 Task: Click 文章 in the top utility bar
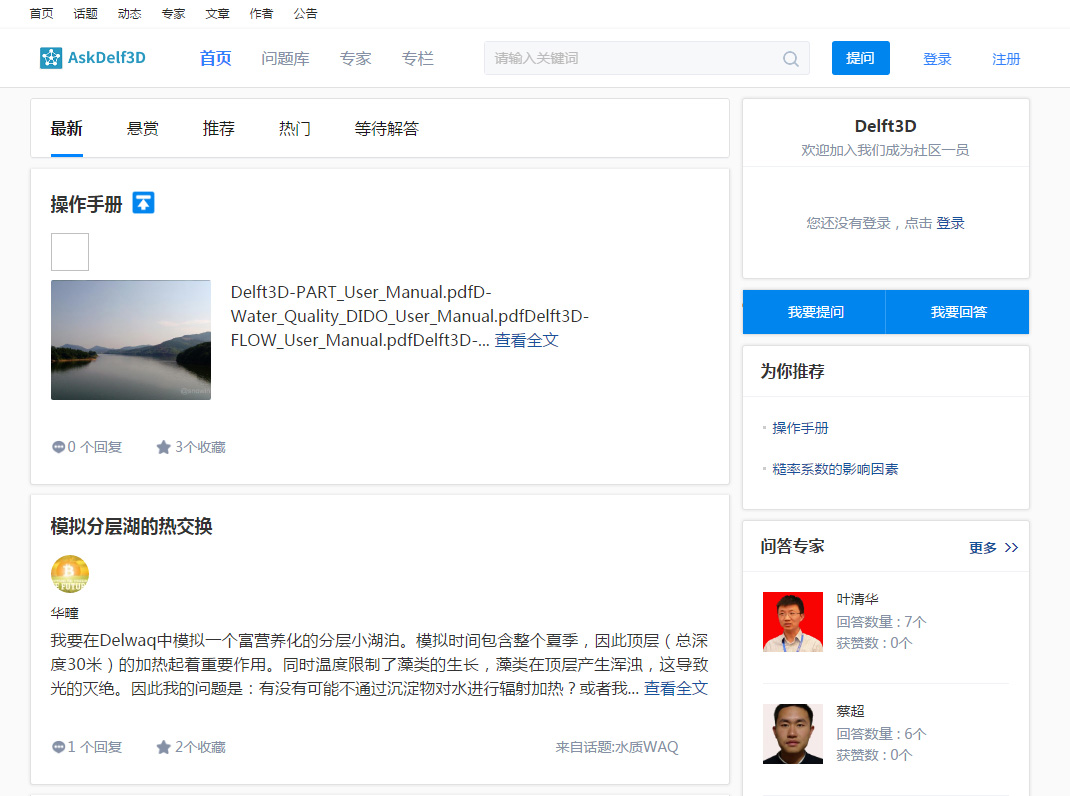tap(217, 14)
